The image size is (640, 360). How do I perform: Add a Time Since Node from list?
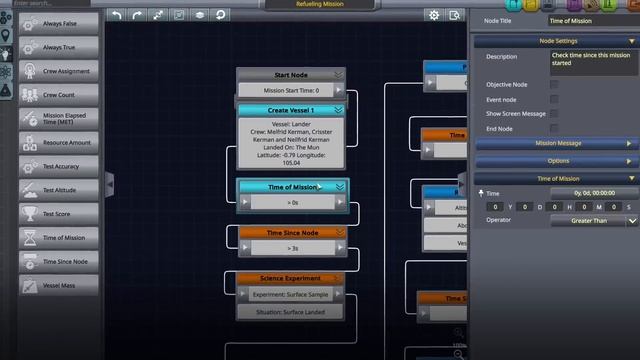58,262
